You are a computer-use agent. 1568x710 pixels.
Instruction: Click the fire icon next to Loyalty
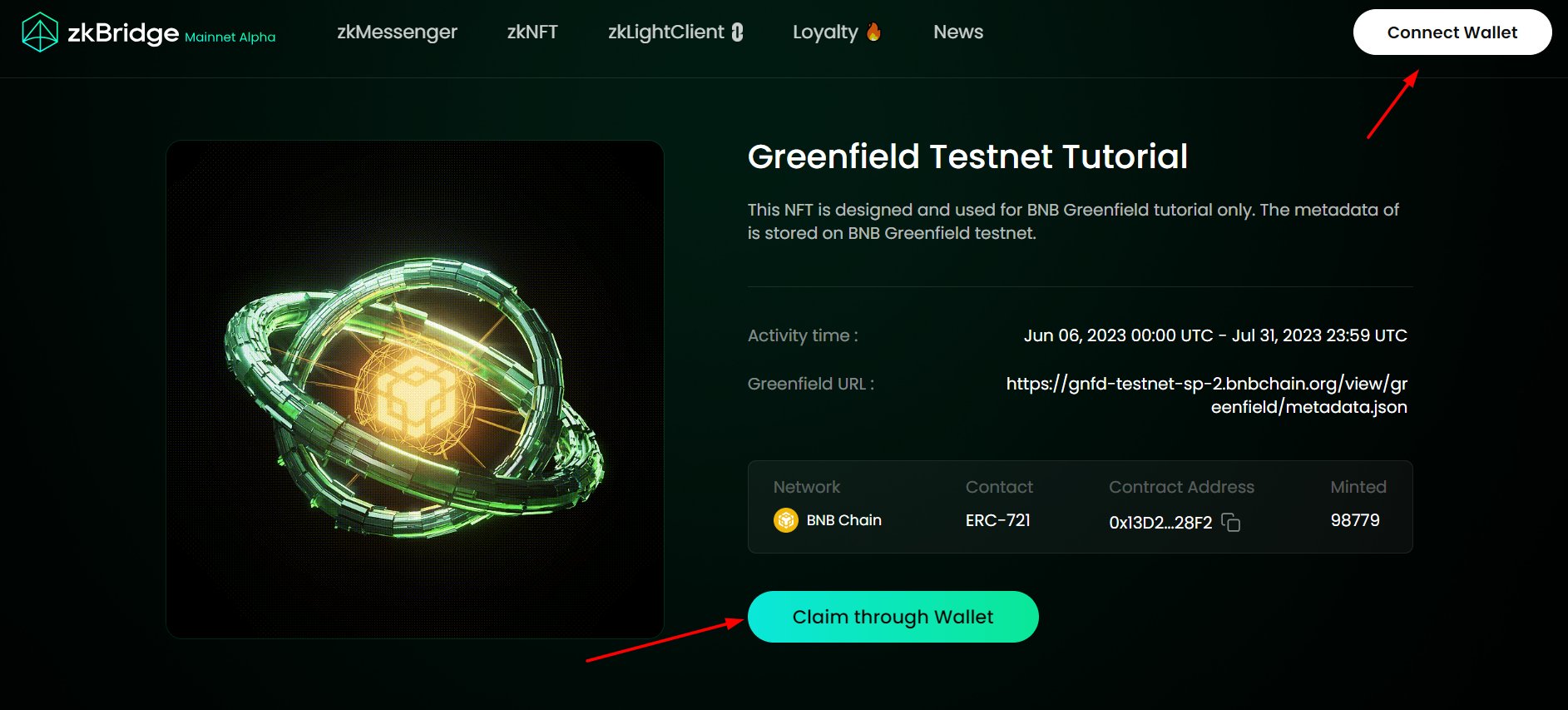[x=873, y=32]
